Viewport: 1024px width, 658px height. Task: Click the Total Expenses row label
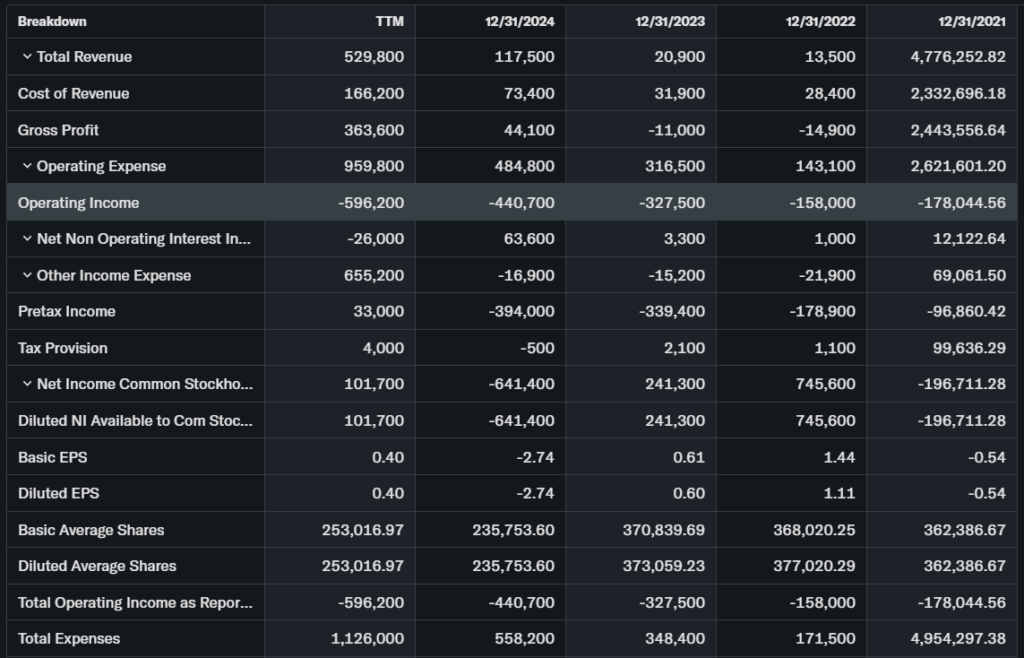click(69, 638)
